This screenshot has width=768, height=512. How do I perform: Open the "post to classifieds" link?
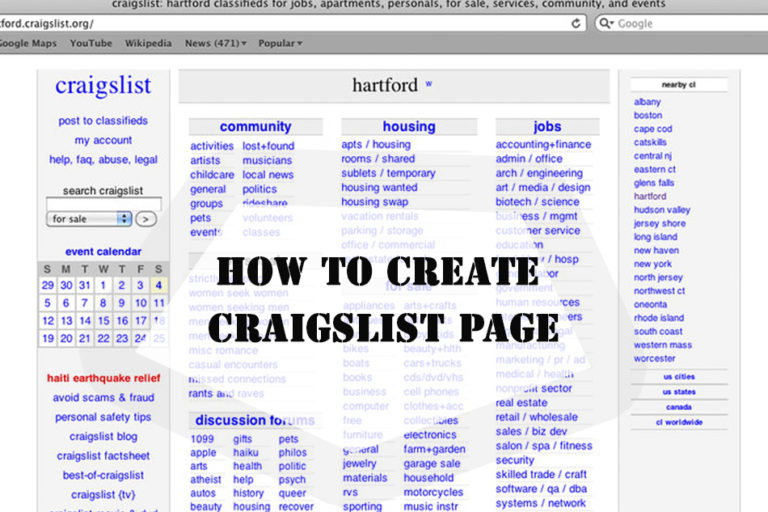[103, 121]
